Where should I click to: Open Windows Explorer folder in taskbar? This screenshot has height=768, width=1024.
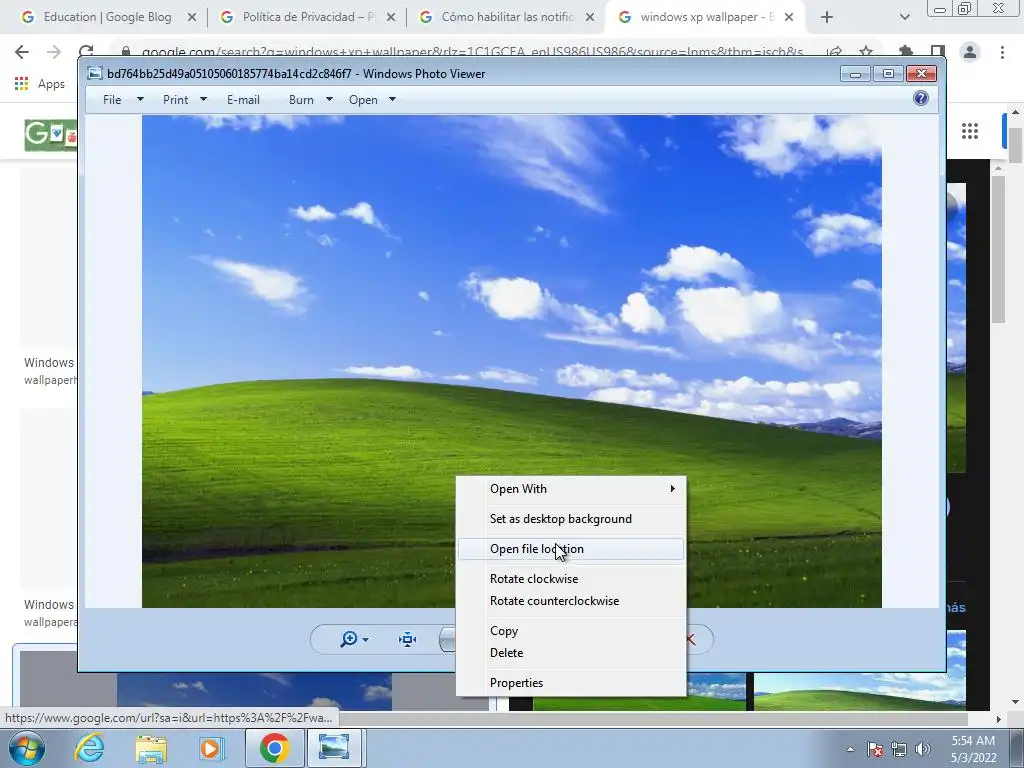[x=151, y=749]
